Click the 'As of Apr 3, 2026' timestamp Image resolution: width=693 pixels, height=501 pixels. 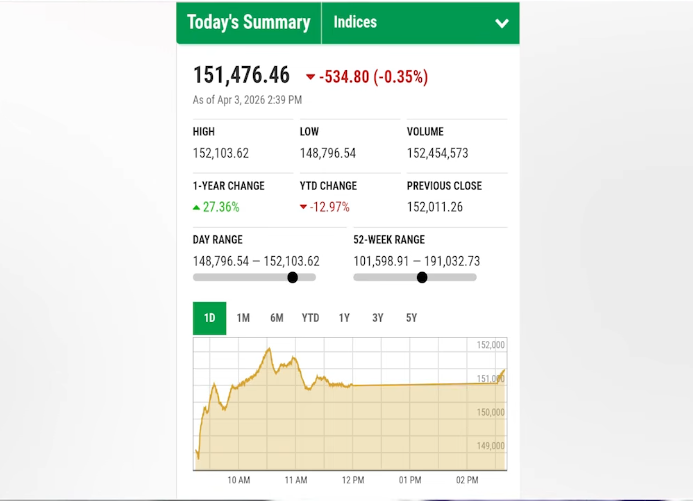[x=247, y=100]
